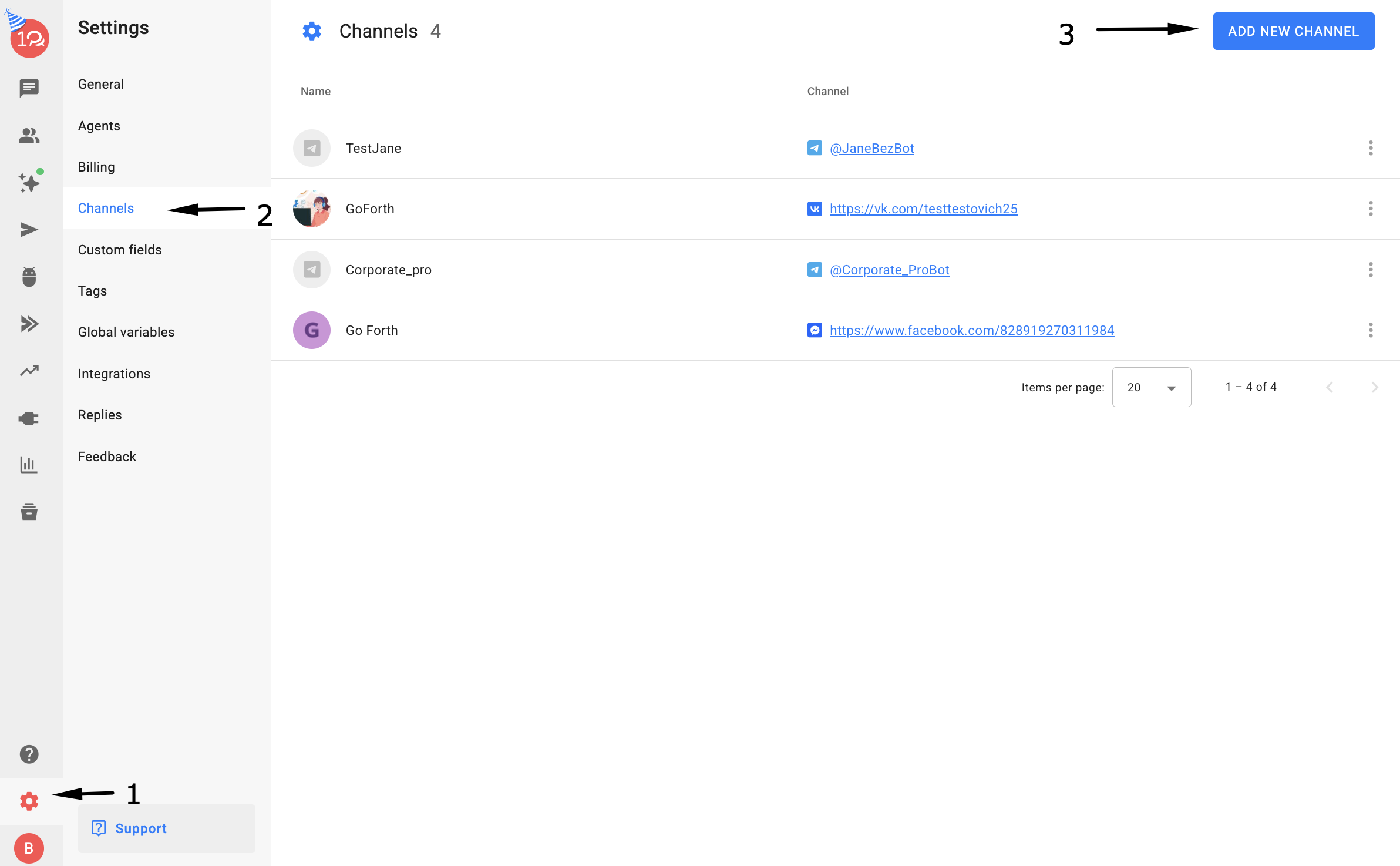
Task: Go to Integrations settings section
Action: 114,374
